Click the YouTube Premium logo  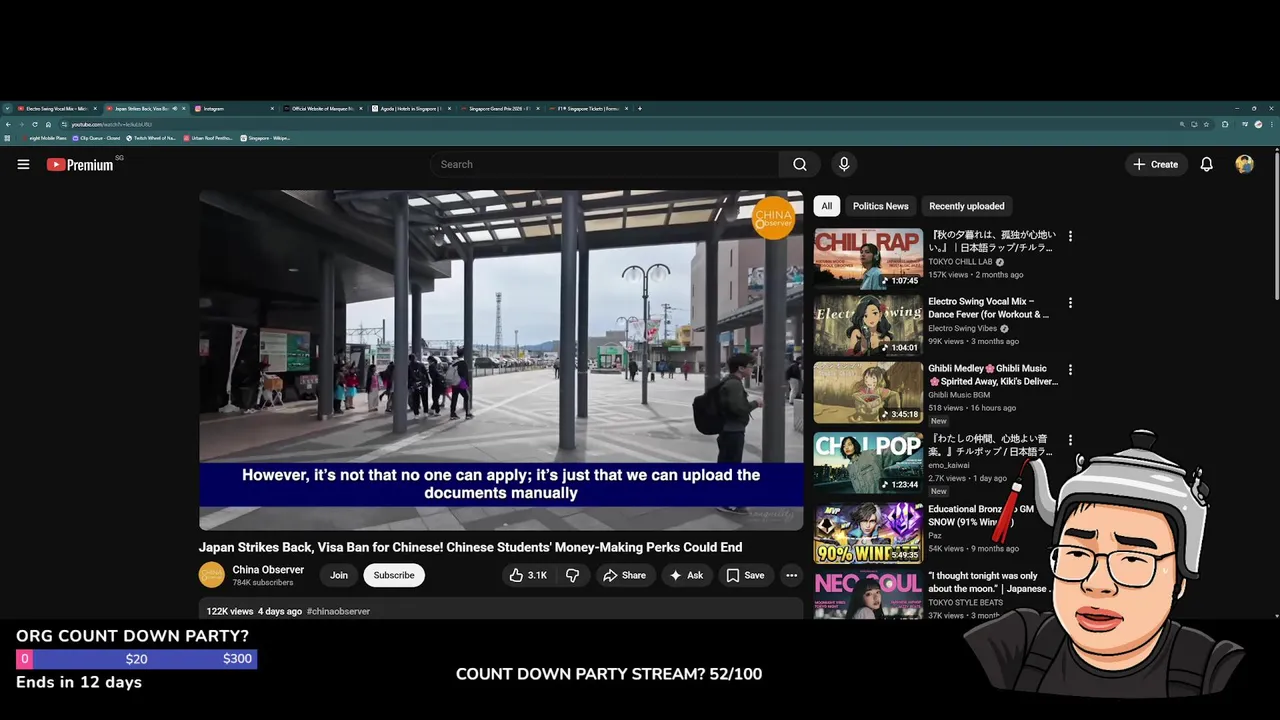(80, 164)
